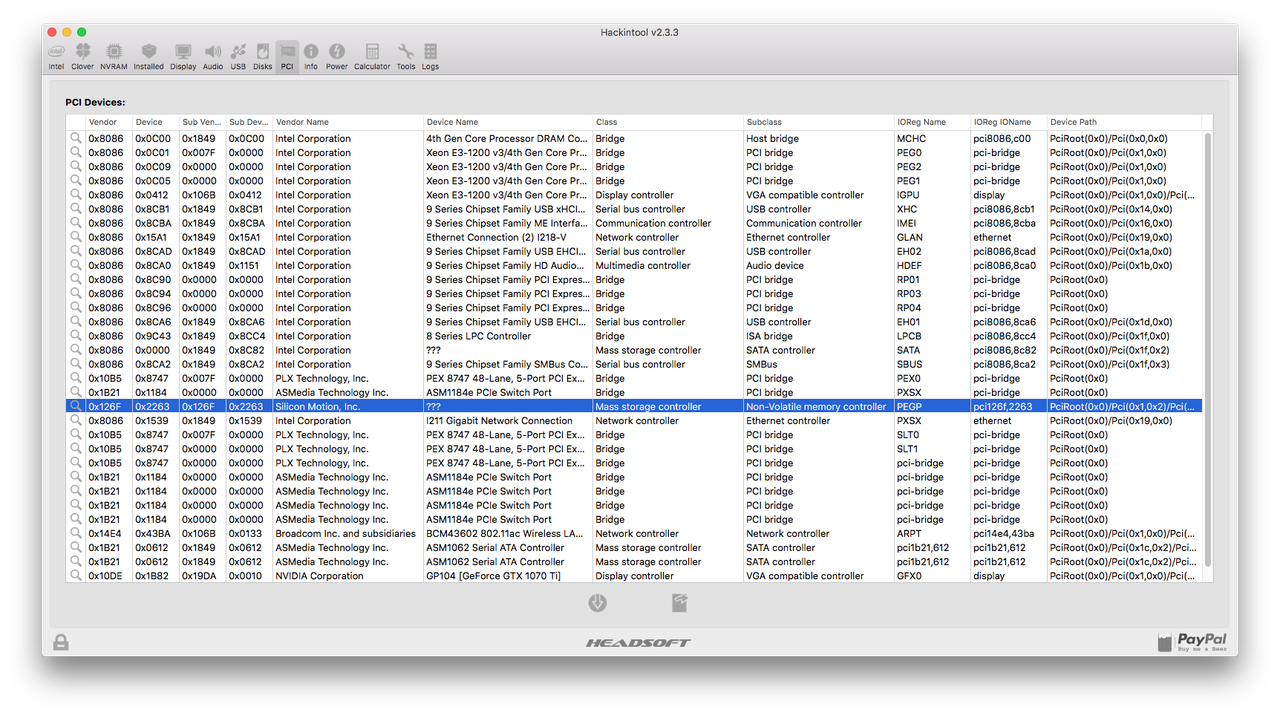
Task: Sort by IOReg IOName column header
Action: tap(1009, 122)
